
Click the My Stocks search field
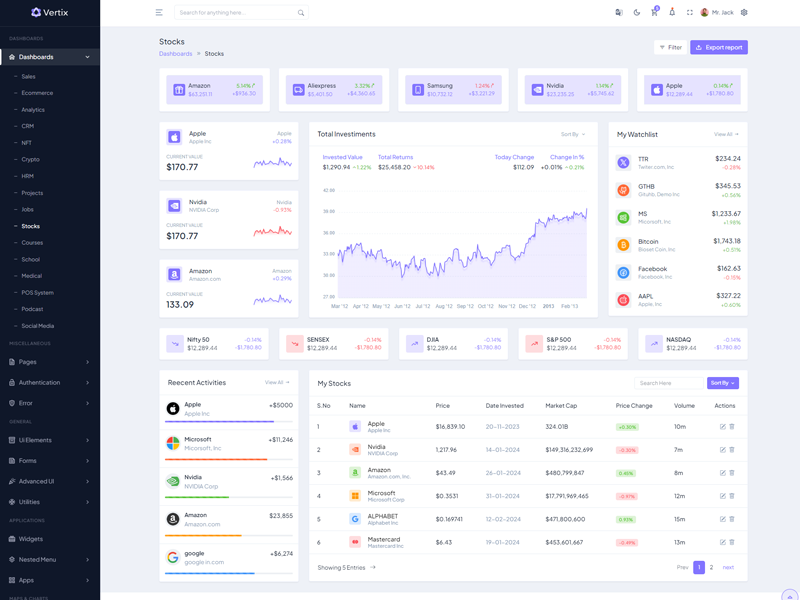coord(668,383)
